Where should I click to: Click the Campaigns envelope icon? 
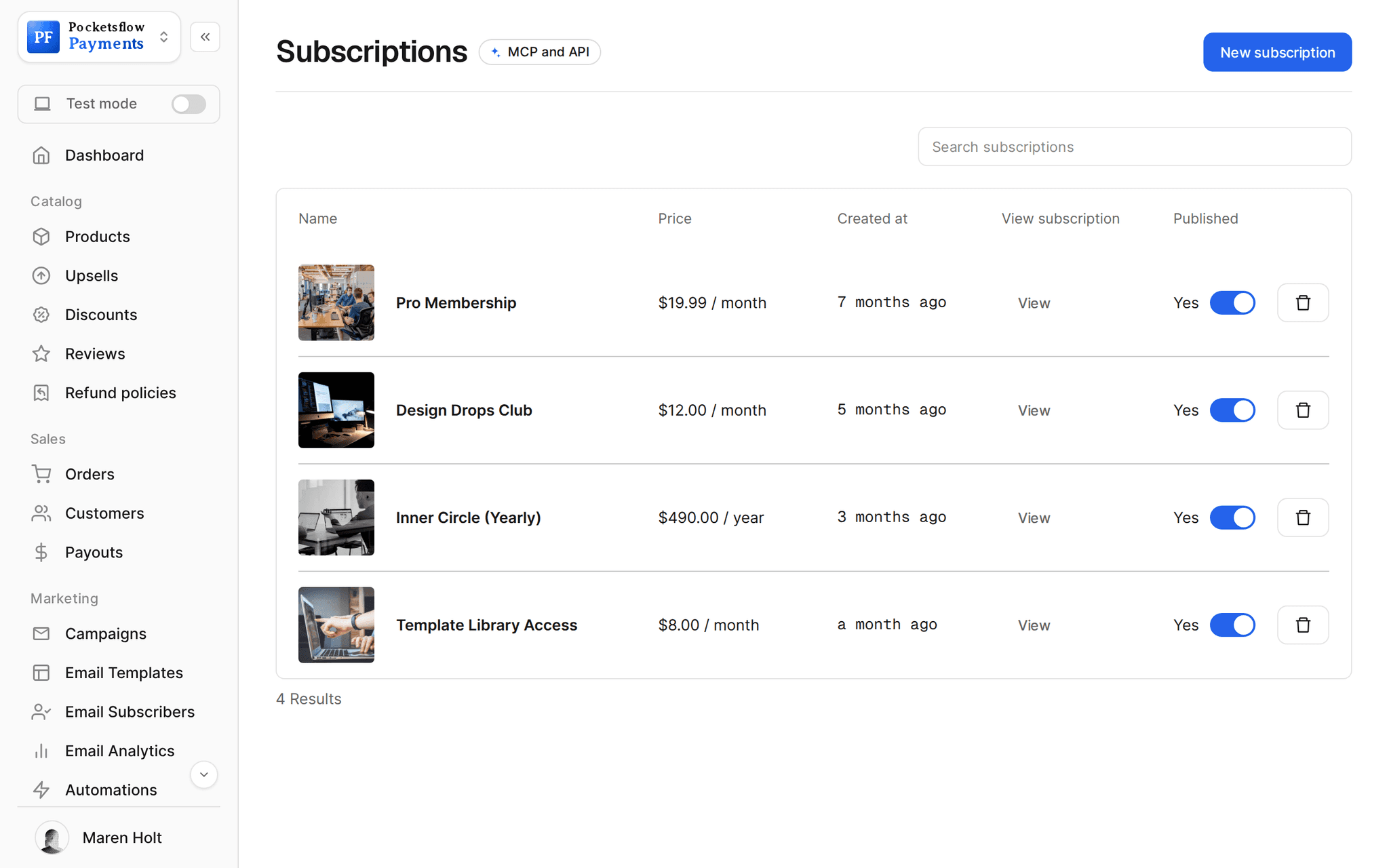41,633
